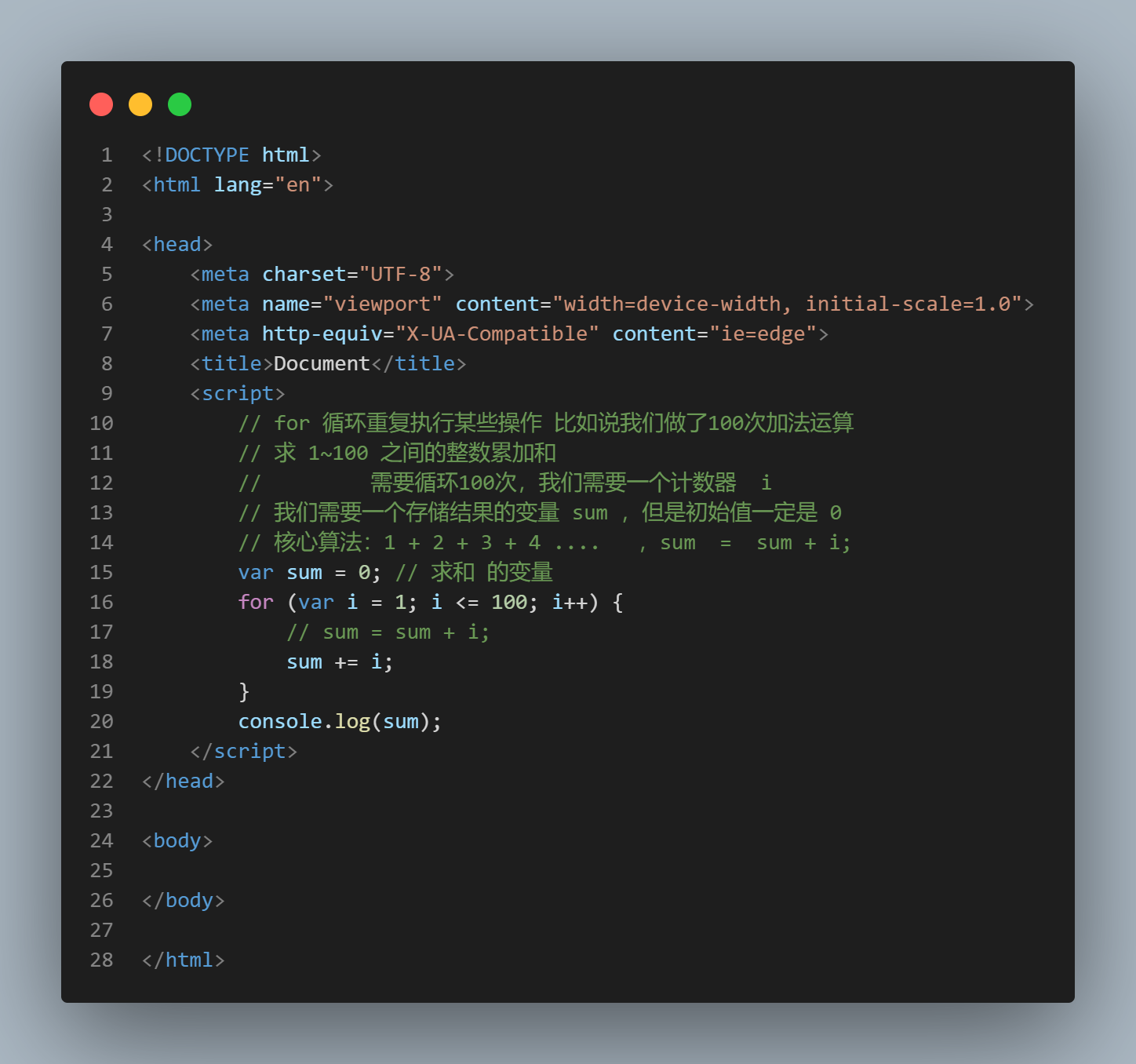1136x1064 pixels.
Task: Click the DOCTYPE keyword on line 1
Action: click(207, 155)
